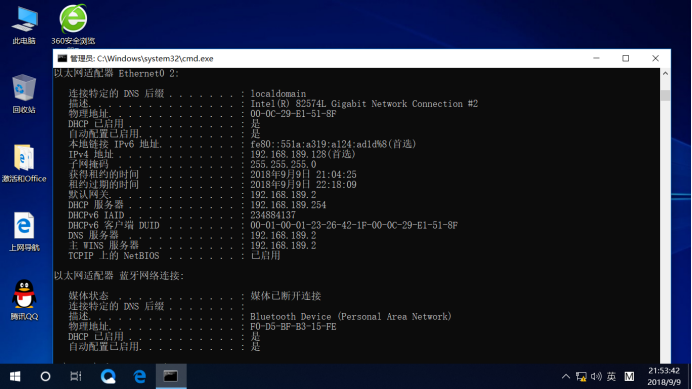Open the Windows Start menu
Screen dimensions: 692x389
pos(15,376)
